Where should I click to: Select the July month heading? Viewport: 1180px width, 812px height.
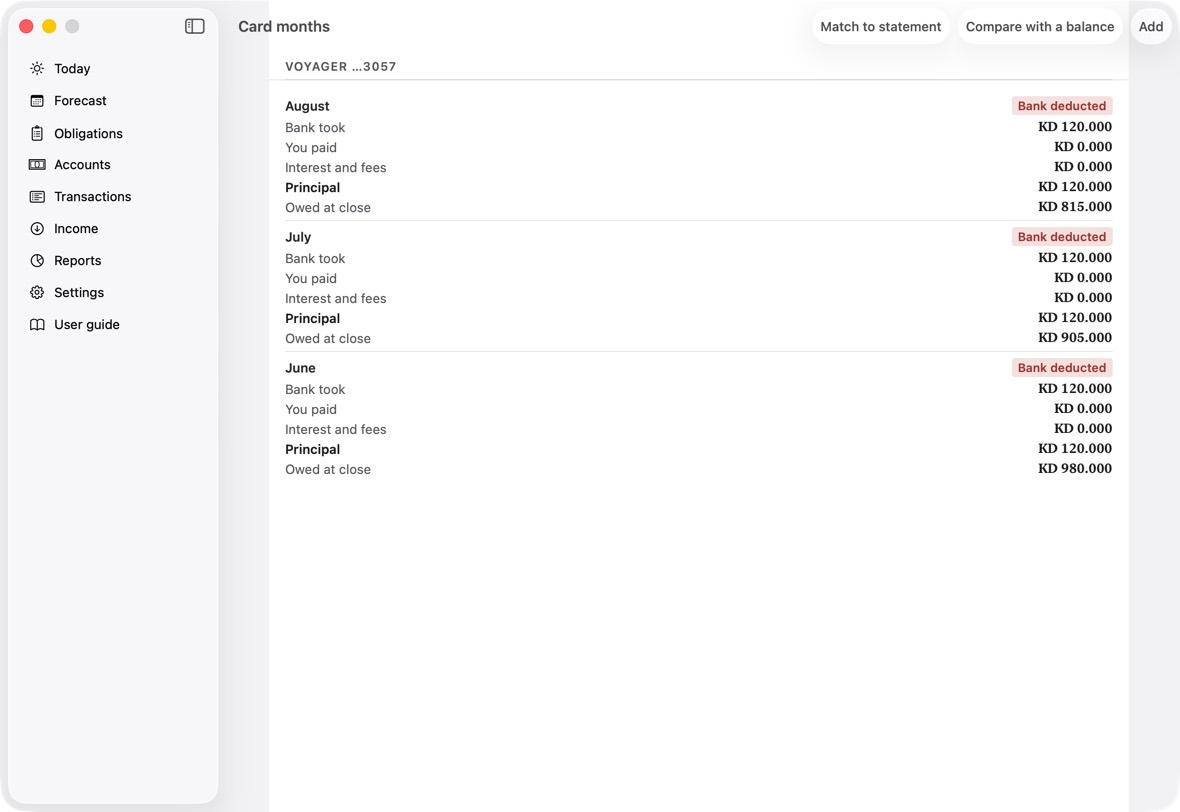pyautogui.click(x=298, y=237)
